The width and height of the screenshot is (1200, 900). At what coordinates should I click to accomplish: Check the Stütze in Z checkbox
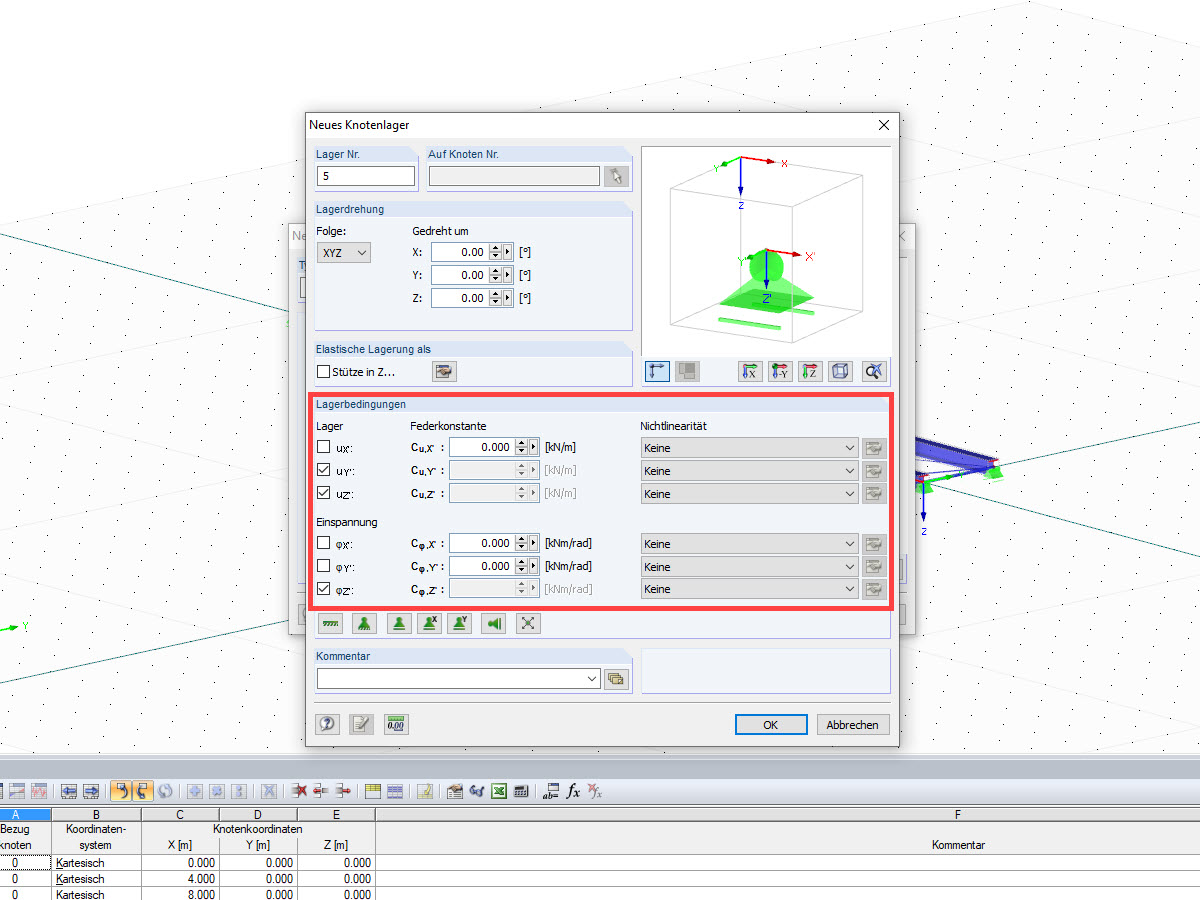click(x=323, y=372)
